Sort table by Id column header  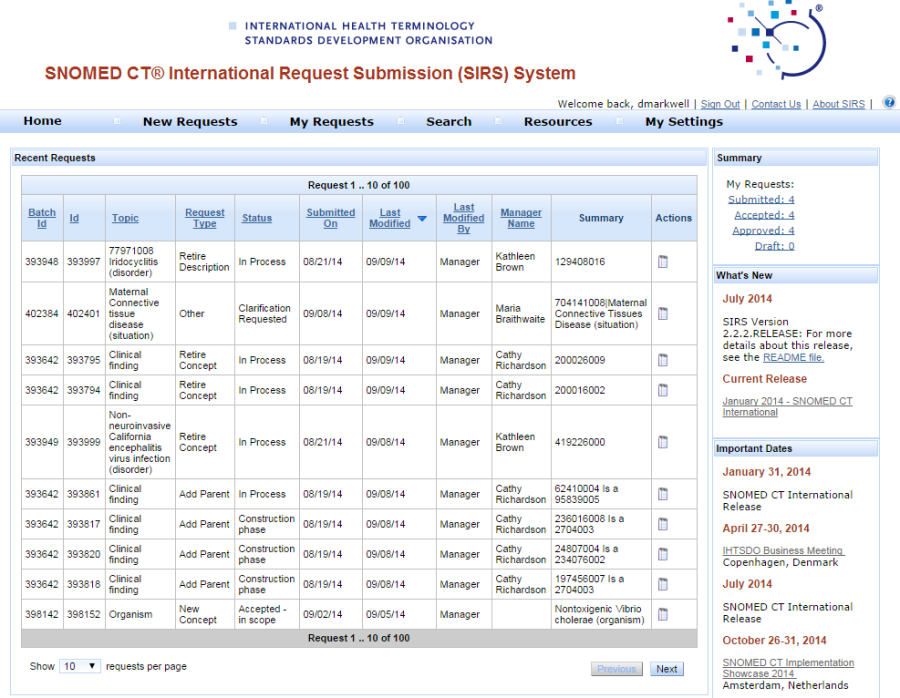point(74,218)
